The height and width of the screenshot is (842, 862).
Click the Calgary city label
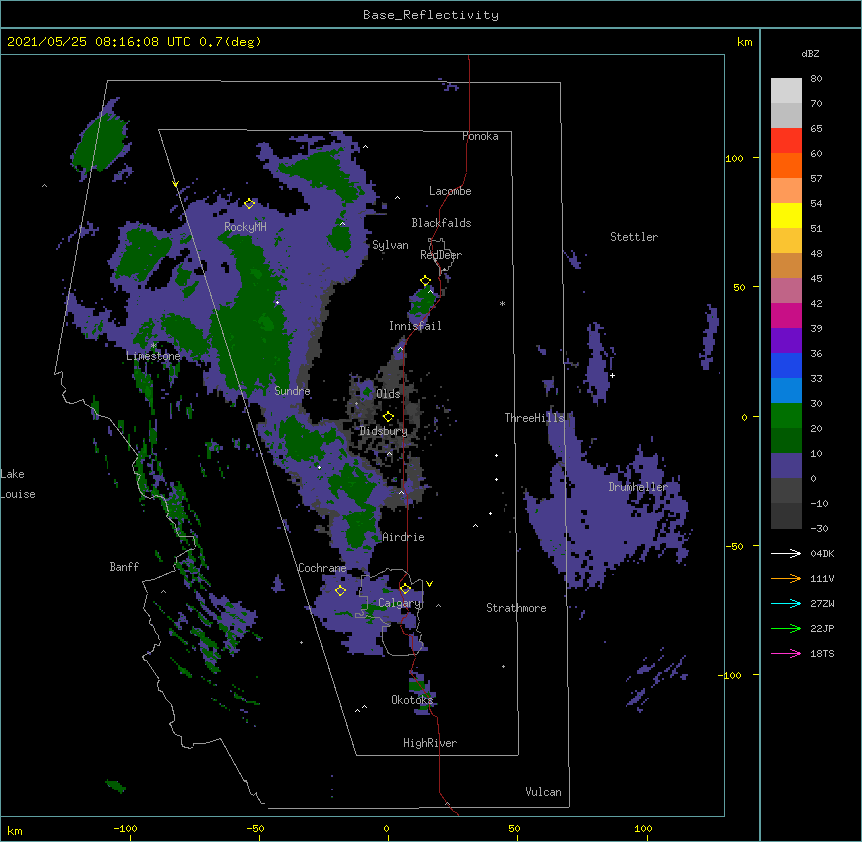tap(399, 603)
